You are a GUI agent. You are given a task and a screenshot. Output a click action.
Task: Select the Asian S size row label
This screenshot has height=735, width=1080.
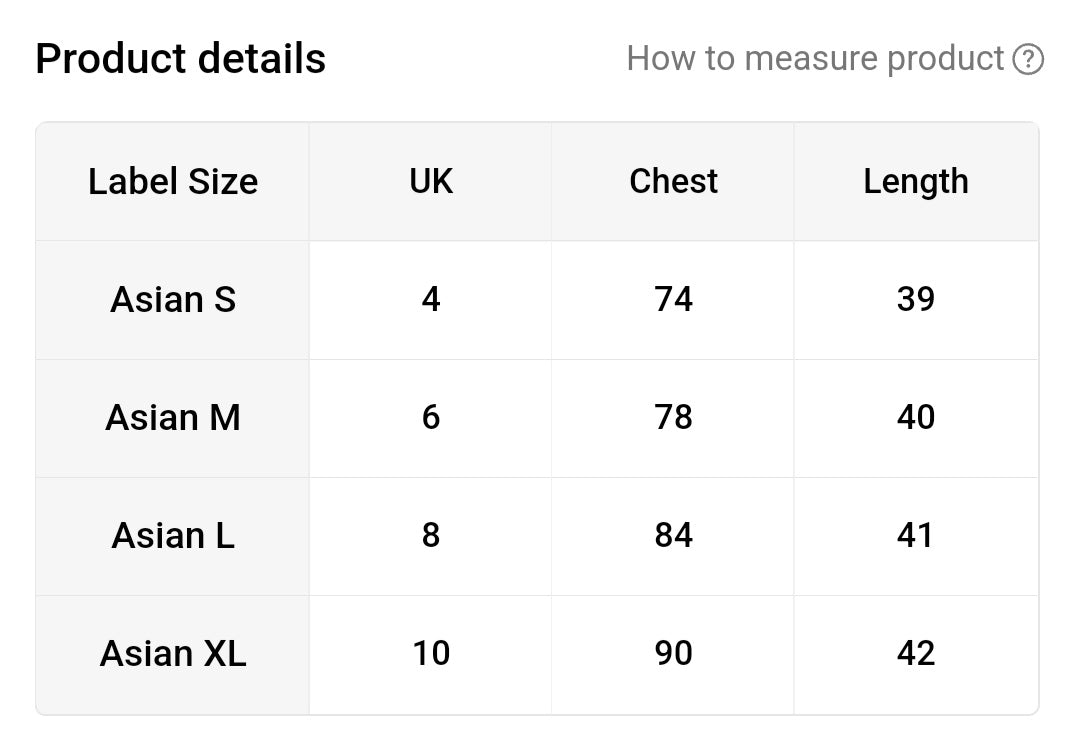pyautogui.click(x=173, y=300)
